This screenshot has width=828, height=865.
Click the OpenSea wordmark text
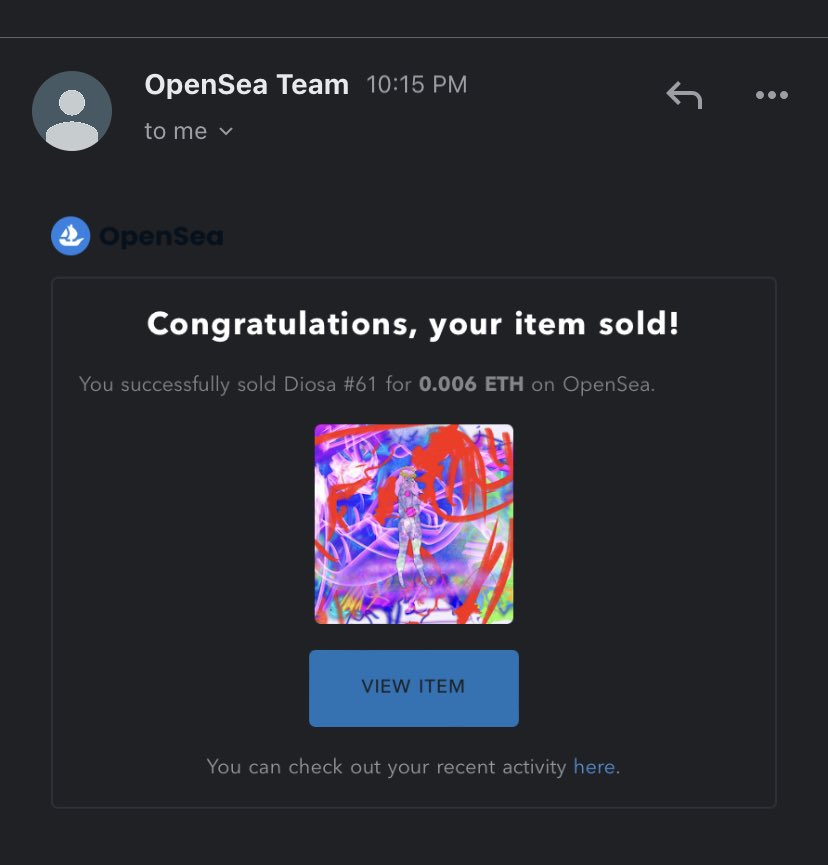point(161,236)
